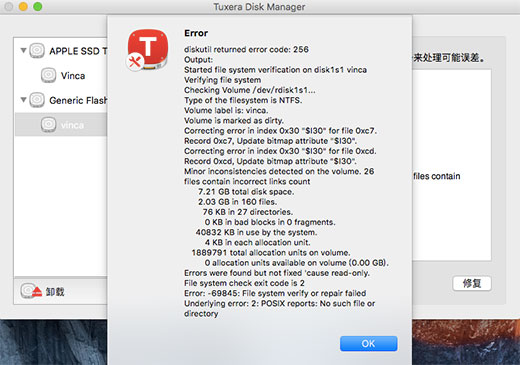This screenshot has width=520, height=365.
Task: Click the repair tools badge on Tuxera icon
Action: [x=135, y=62]
